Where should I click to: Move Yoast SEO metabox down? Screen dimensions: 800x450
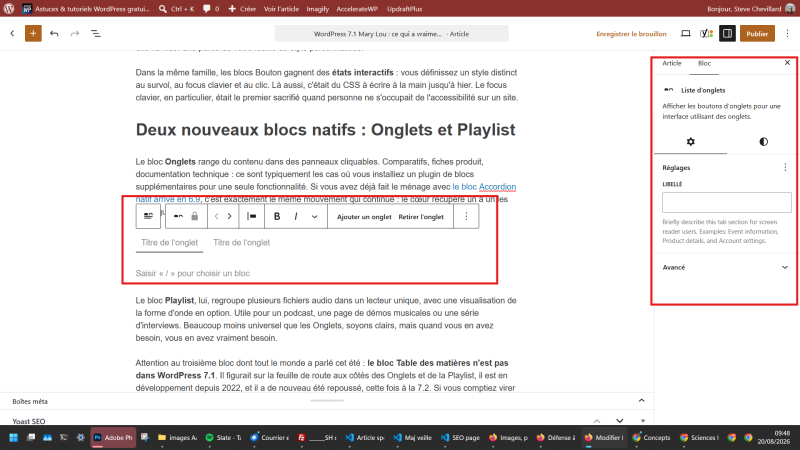619,421
